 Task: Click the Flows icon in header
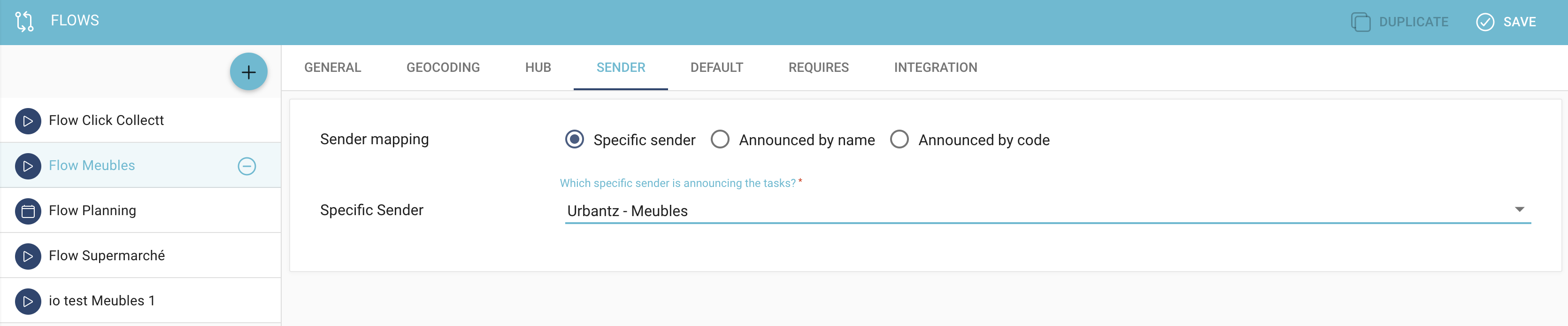[x=24, y=21]
